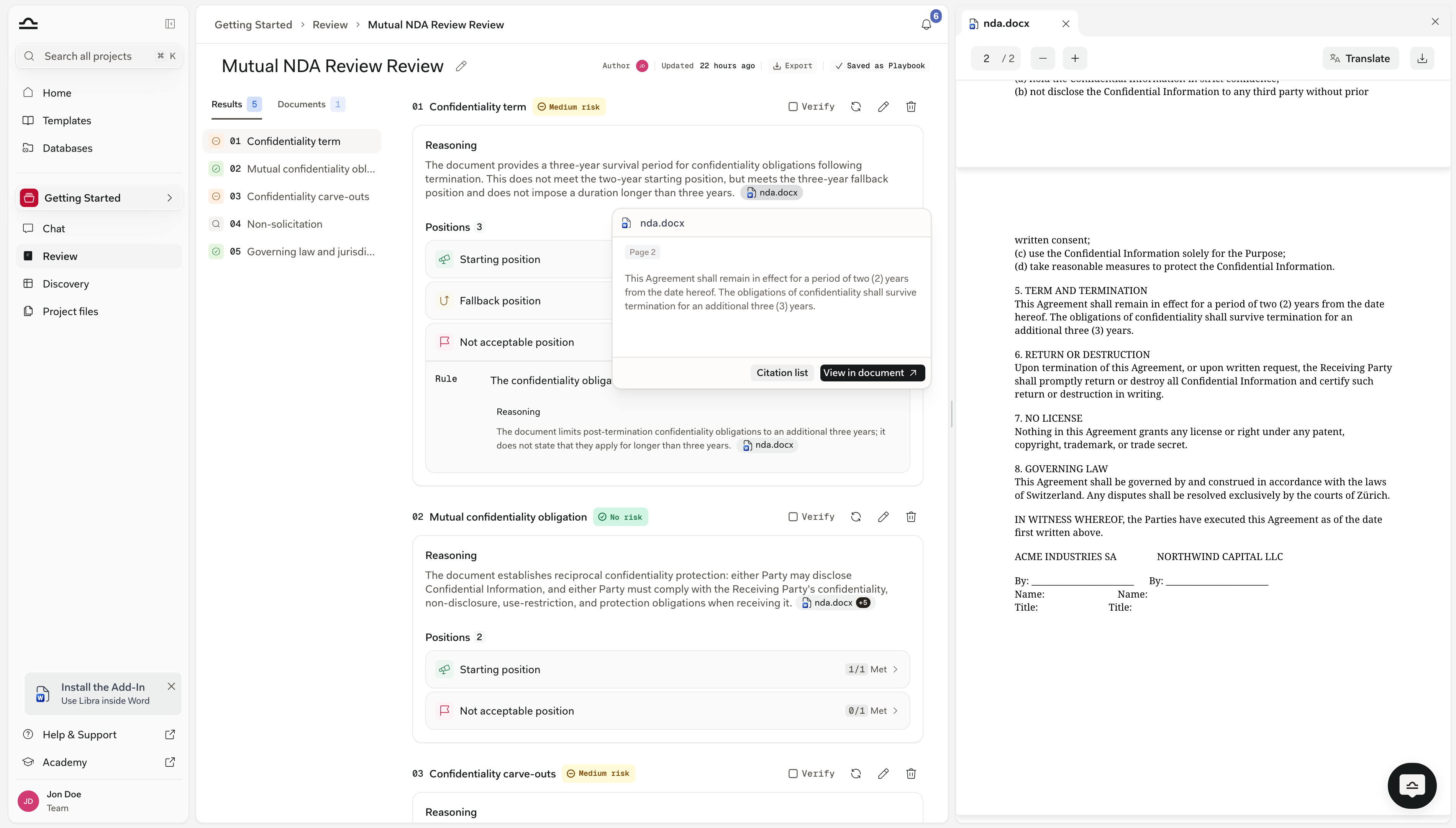Expand the Fallback position row

[519, 301]
